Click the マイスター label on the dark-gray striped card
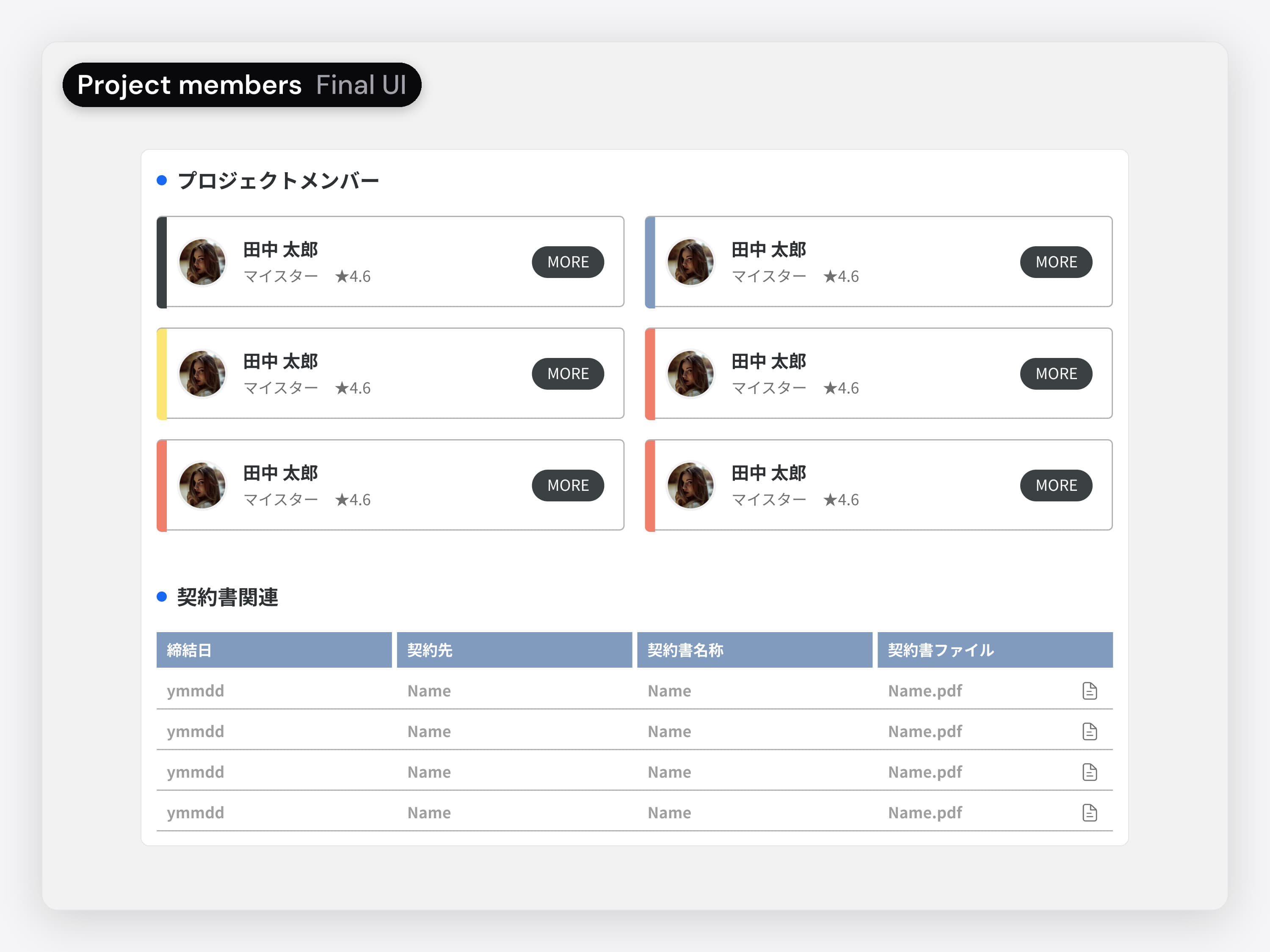The width and height of the screenshot is (1270, 952). pyautogui.click(x=281, y=277)
